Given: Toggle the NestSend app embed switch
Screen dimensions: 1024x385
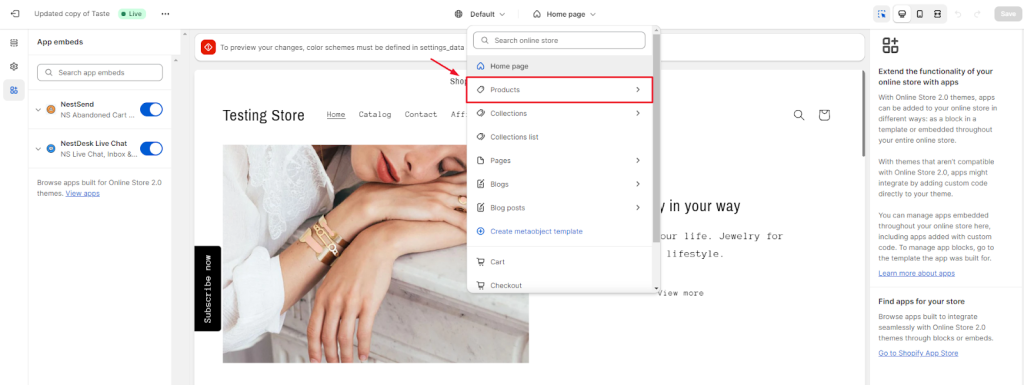Looking at the screenshot, I should point(152,109).
